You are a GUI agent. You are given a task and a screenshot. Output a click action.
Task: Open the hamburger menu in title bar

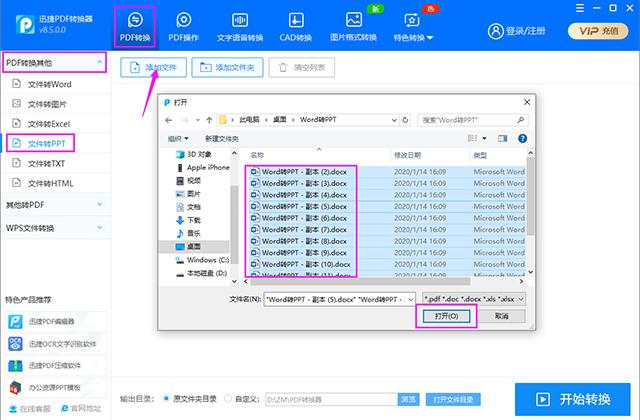[x=580, y=8]
